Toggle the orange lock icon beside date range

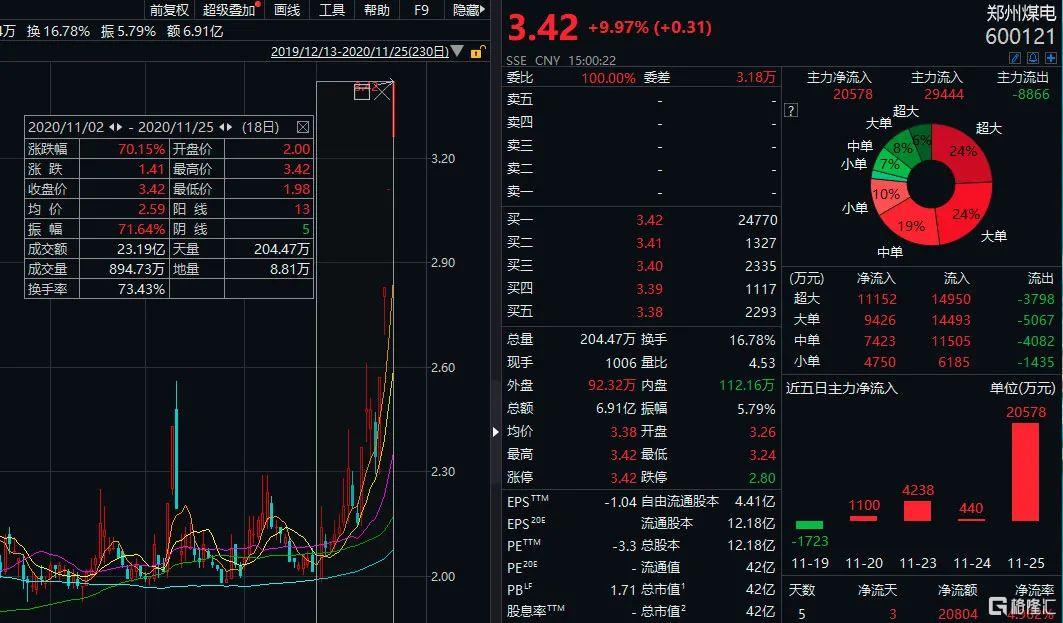(x=477, y=52)
